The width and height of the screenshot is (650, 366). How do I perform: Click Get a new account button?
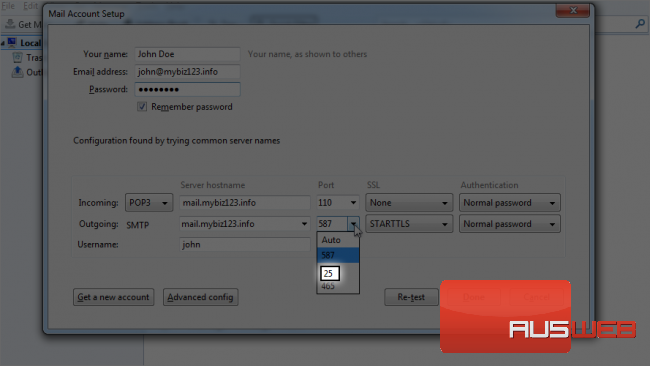(x=113, y=297)
